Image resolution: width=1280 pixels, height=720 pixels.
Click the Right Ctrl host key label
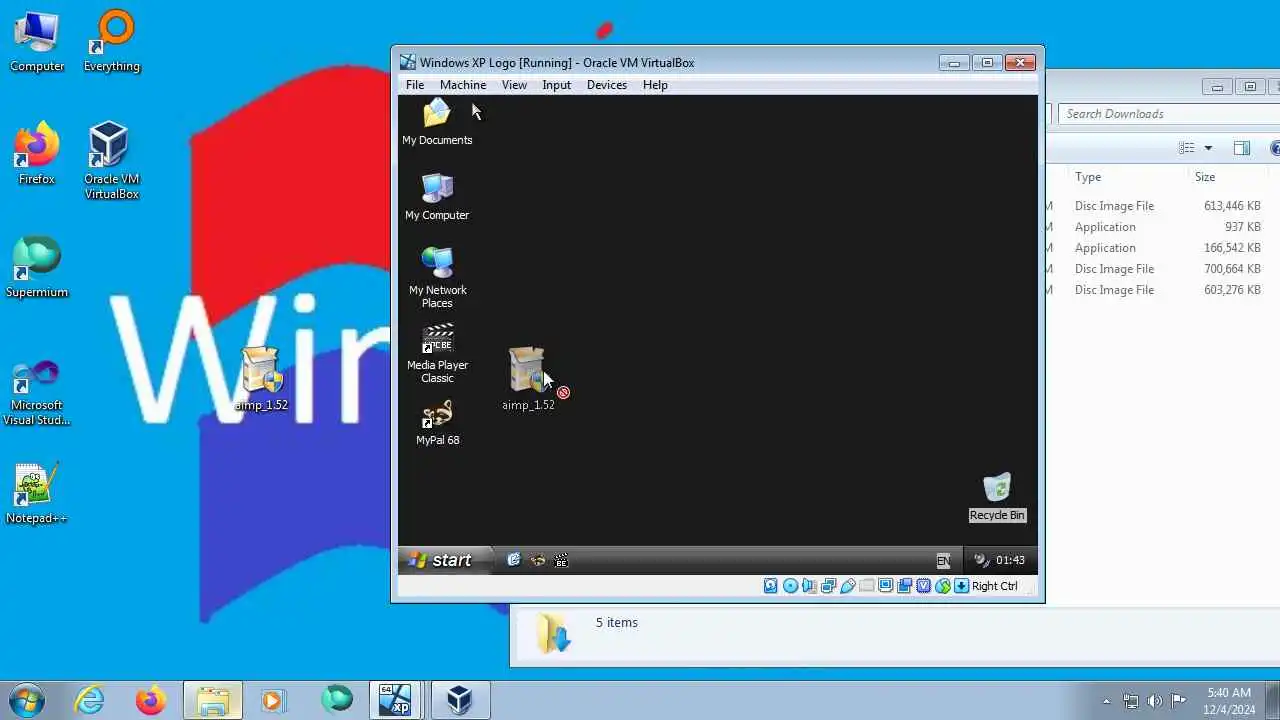pos(994,586)
